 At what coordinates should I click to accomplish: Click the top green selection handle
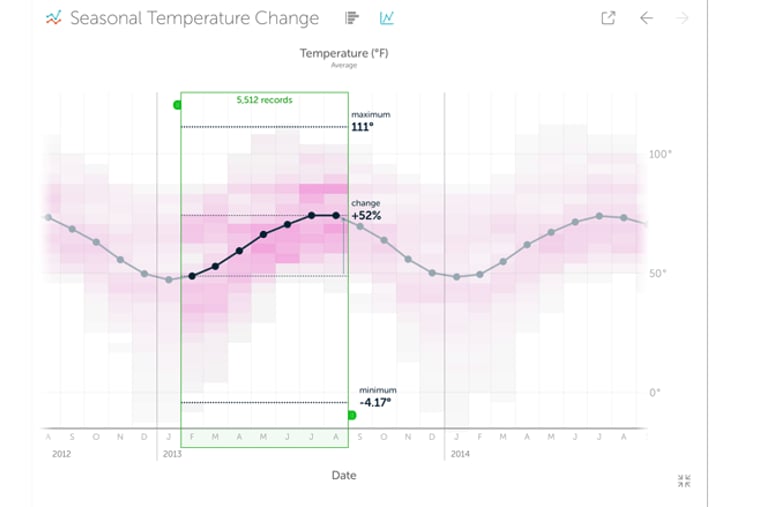177,104
